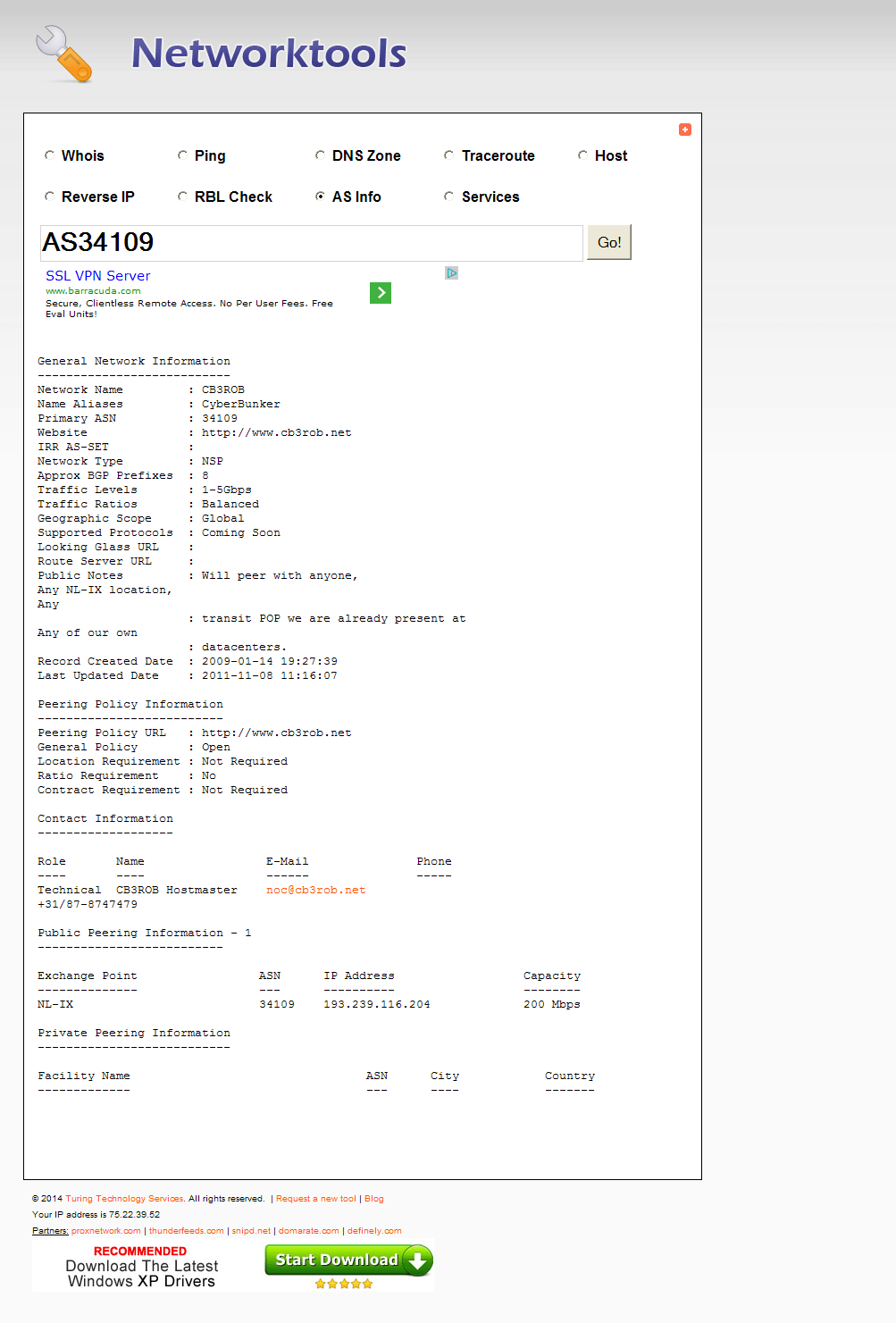This screenshot has width=896, height=1323.
Task: Click the red plus icon in the panel corner
Action: pos(685,130)
